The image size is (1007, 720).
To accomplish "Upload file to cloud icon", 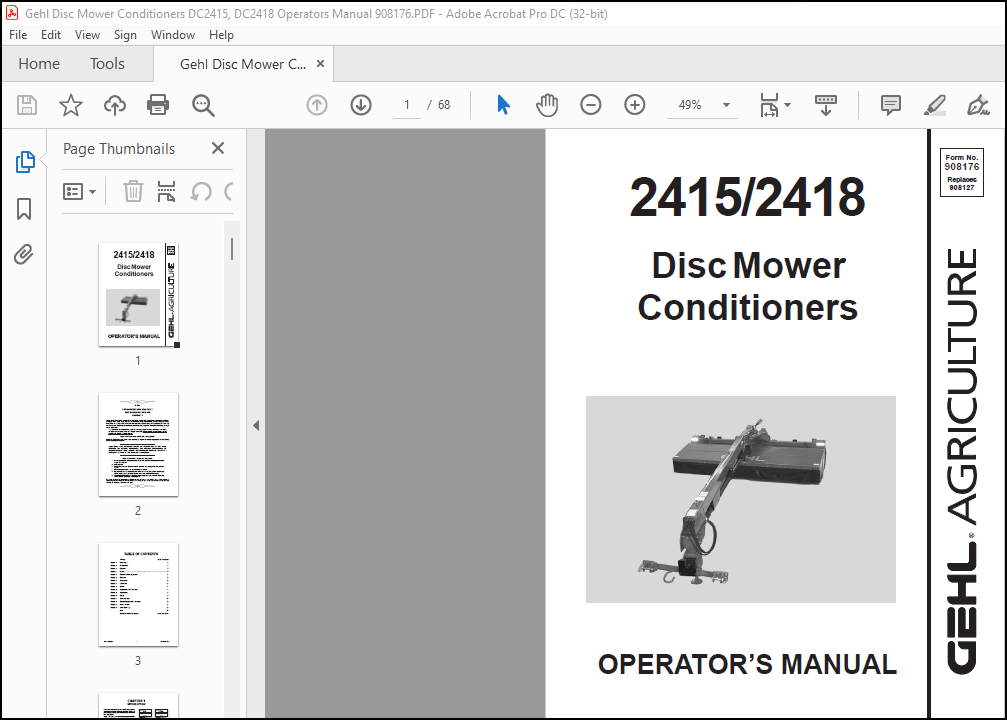I will [114, 105].
